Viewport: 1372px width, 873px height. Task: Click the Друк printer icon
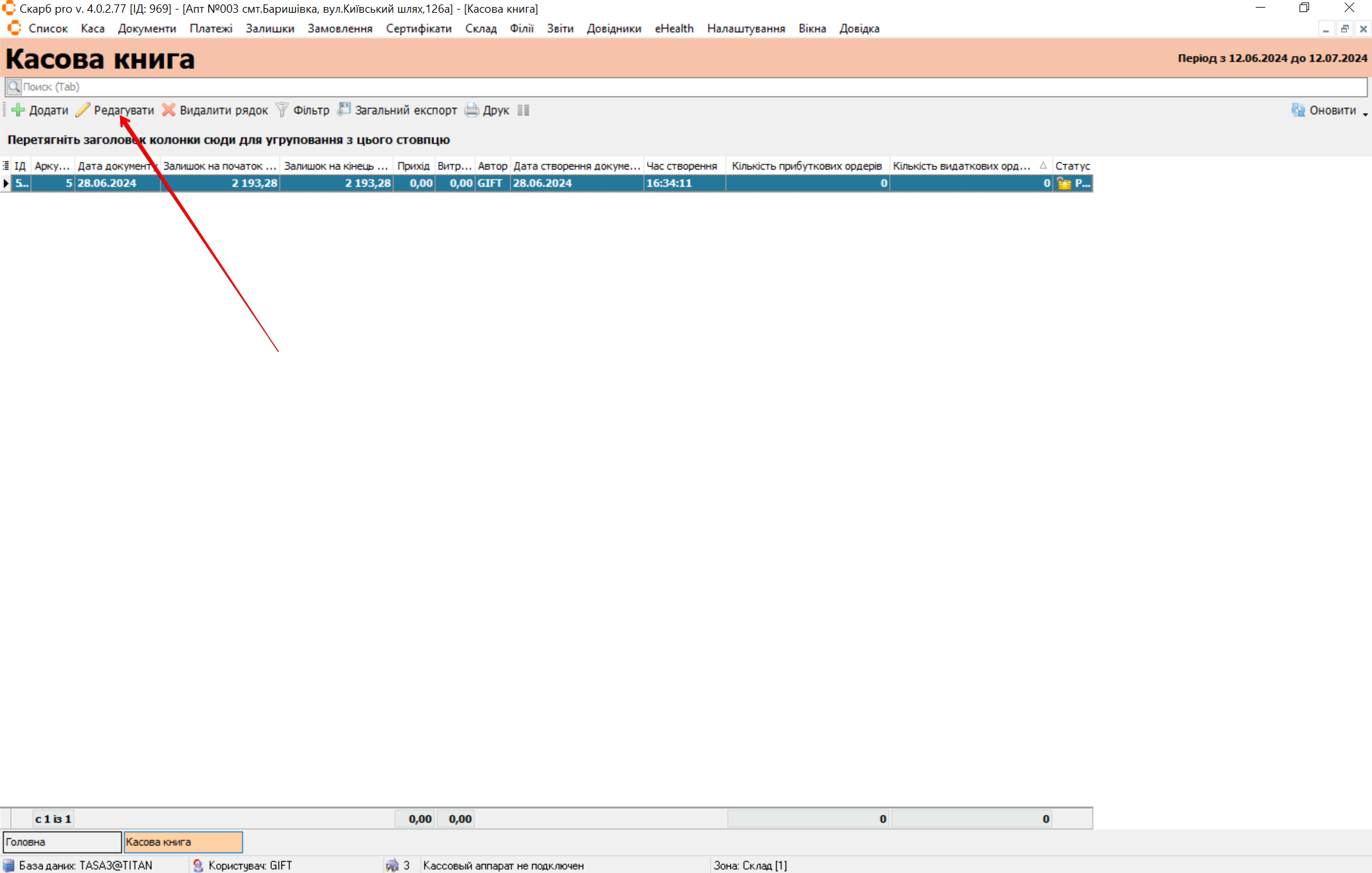pyautogui.click(x=472, y=110)
